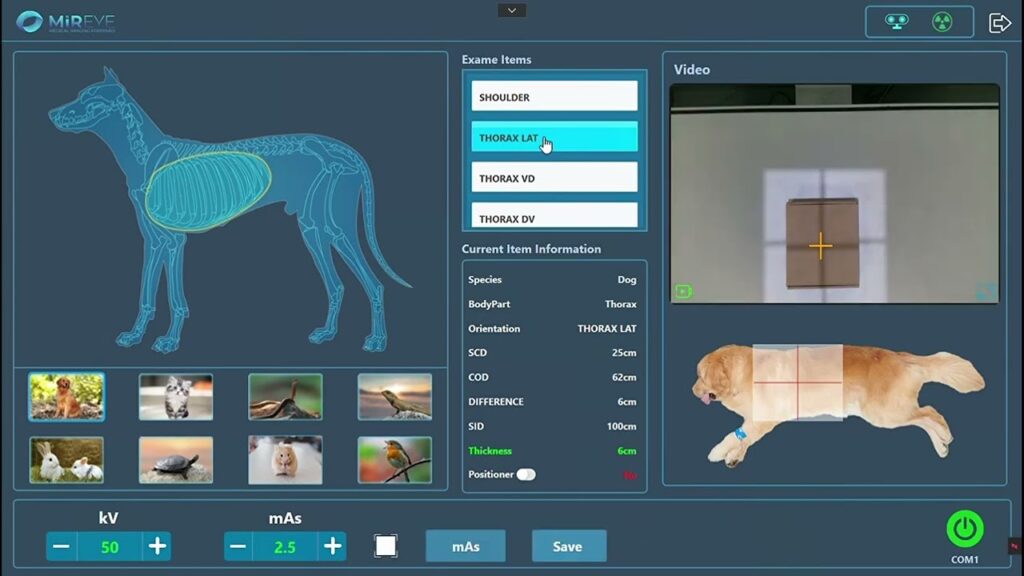Click the MiREYE logo

(65, 20)
